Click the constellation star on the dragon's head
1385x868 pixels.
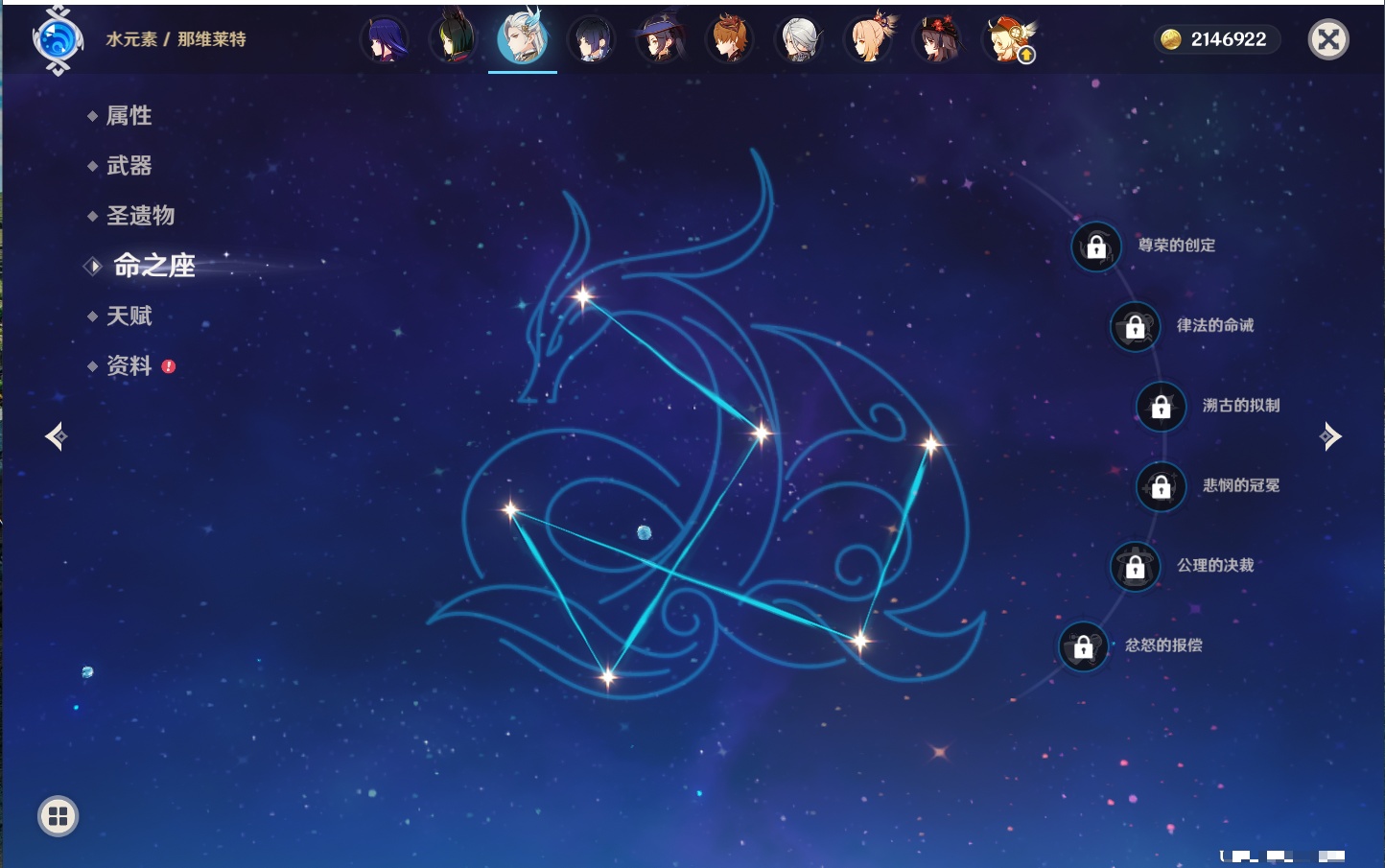click(x=583, y=296)
